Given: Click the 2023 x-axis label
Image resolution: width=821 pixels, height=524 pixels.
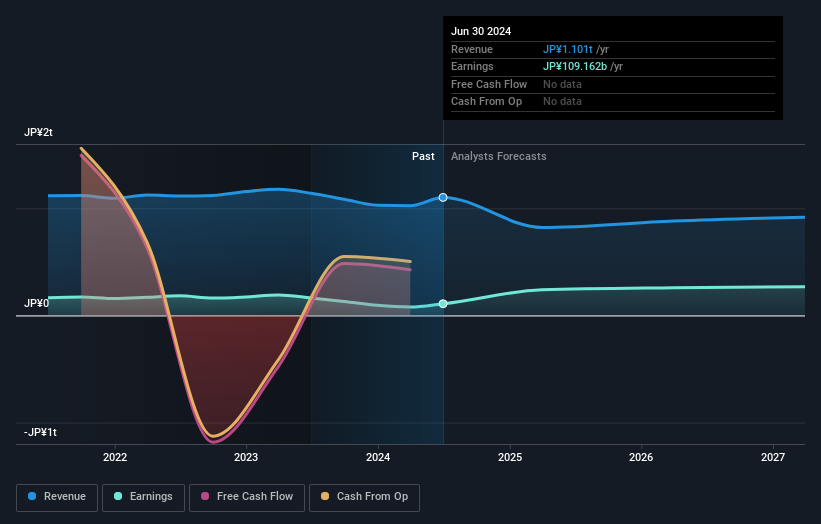Looking at the screenshot, I should (x=246, y=457).
